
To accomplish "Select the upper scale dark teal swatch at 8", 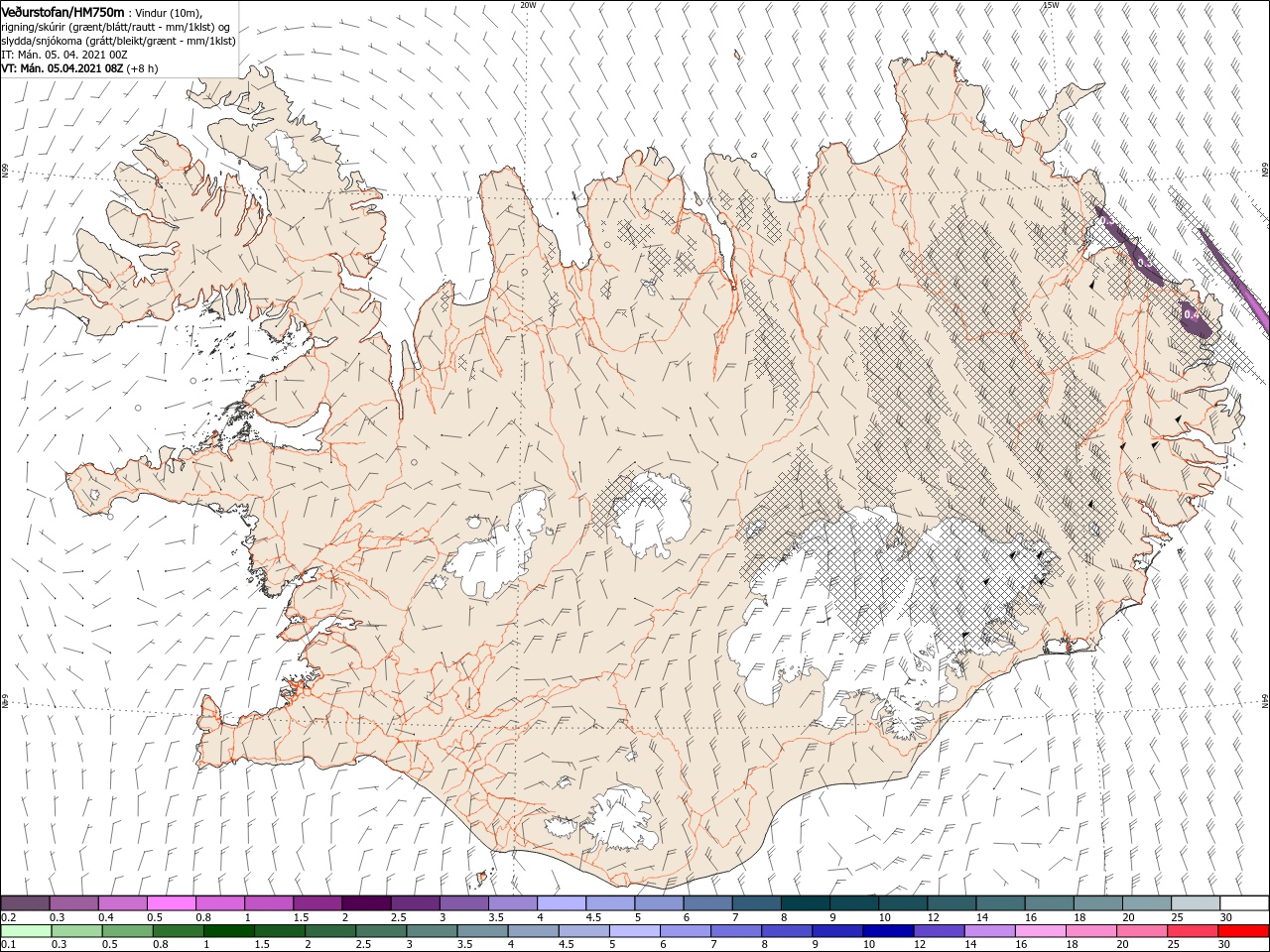I will 805,903.
